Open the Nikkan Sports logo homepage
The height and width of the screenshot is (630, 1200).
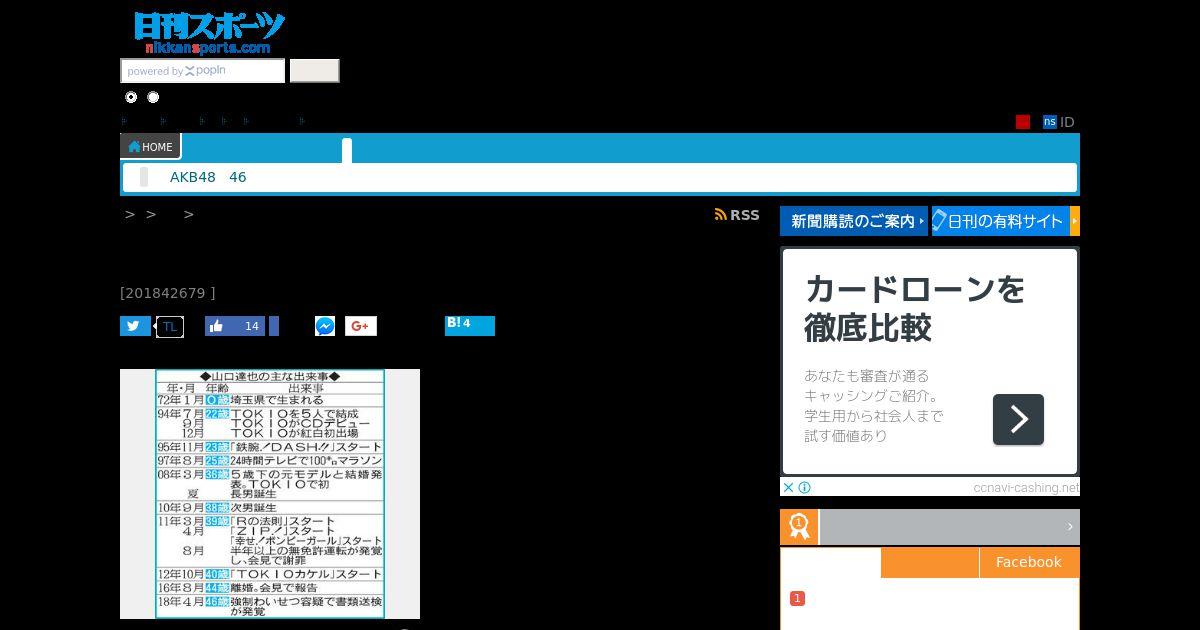(x=210, y=33)
